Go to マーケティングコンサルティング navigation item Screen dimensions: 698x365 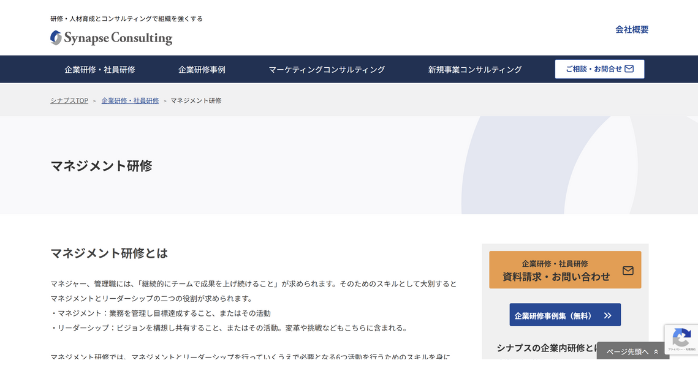[327, 69]
